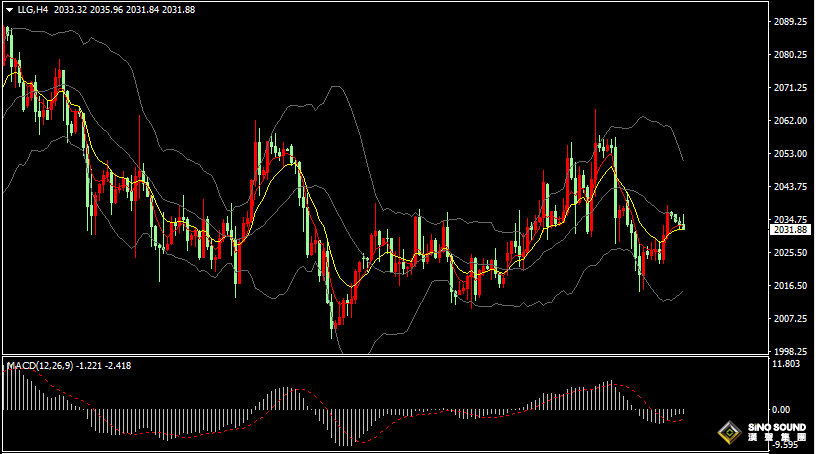
Task: Click the 2062.00 price axis label
Action: (790, 121)
